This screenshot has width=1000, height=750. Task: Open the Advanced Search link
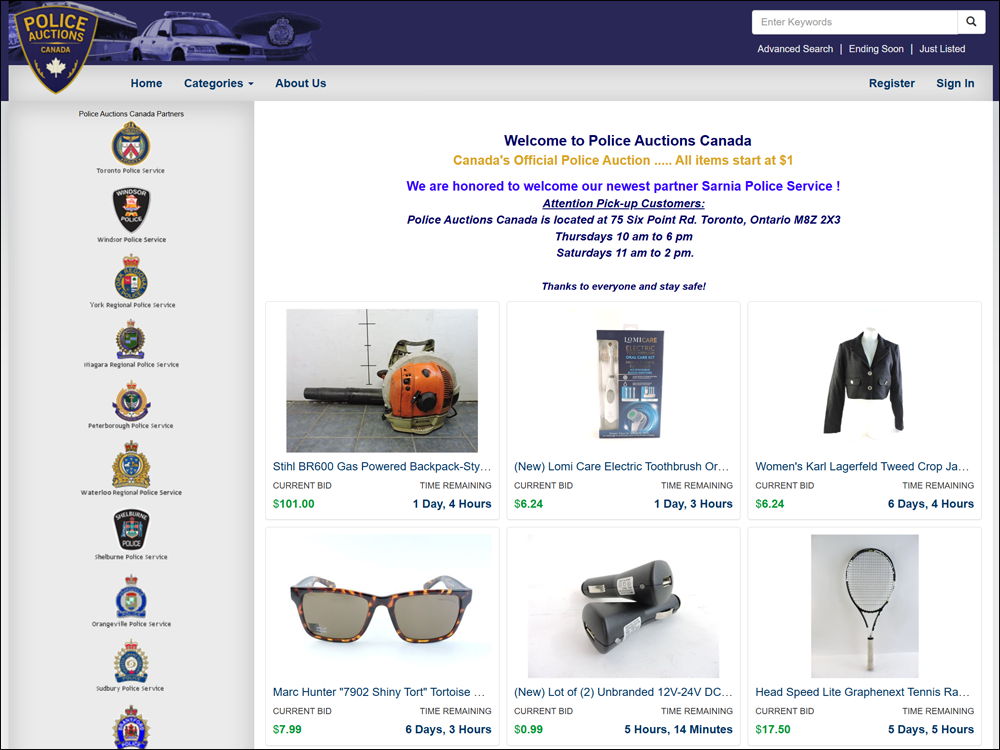[795, 48]
